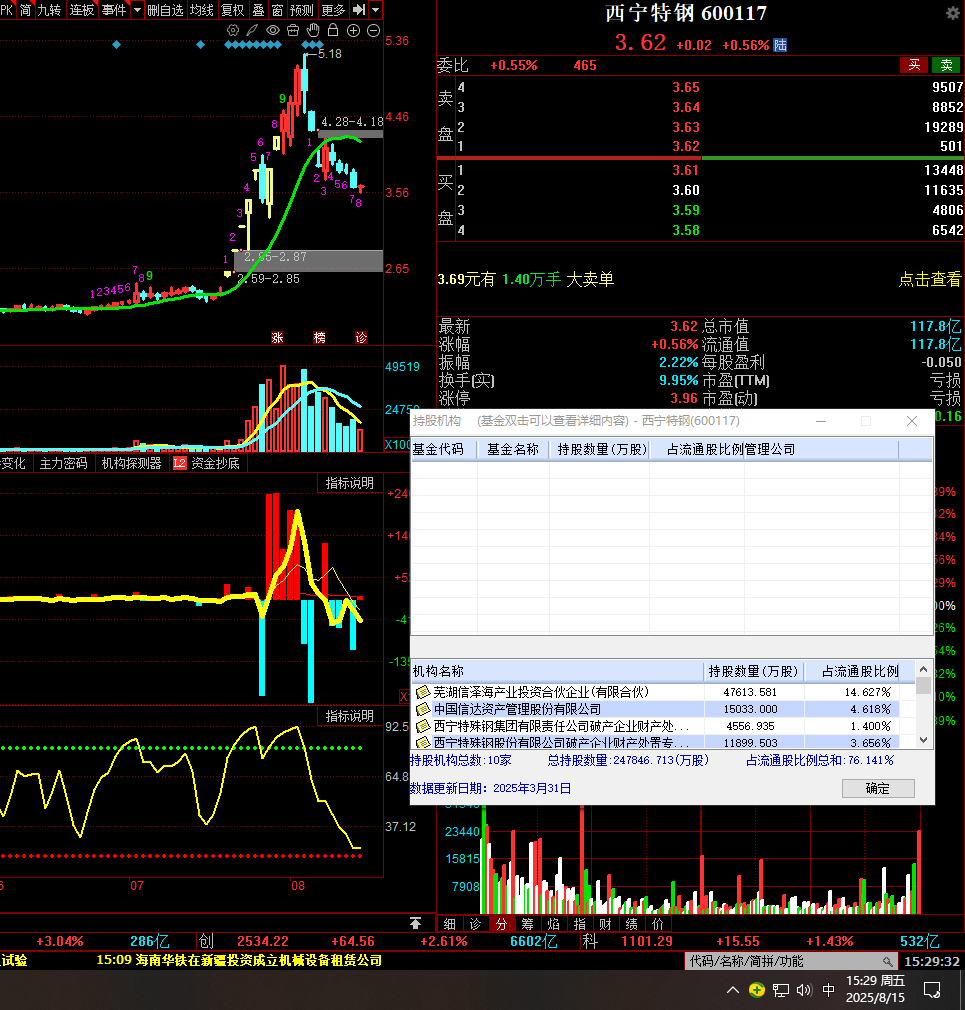Viewport: 965px width, 1010px height.
Task: Open 指标说明 for the capital flow indicator
Action: coord(349,483)
